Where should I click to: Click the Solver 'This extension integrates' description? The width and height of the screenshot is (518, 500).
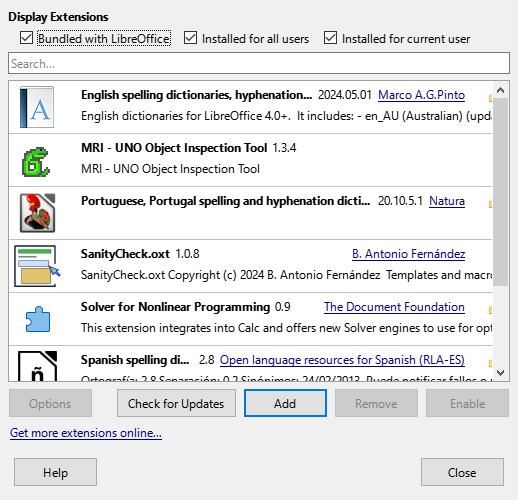point(286,328)
